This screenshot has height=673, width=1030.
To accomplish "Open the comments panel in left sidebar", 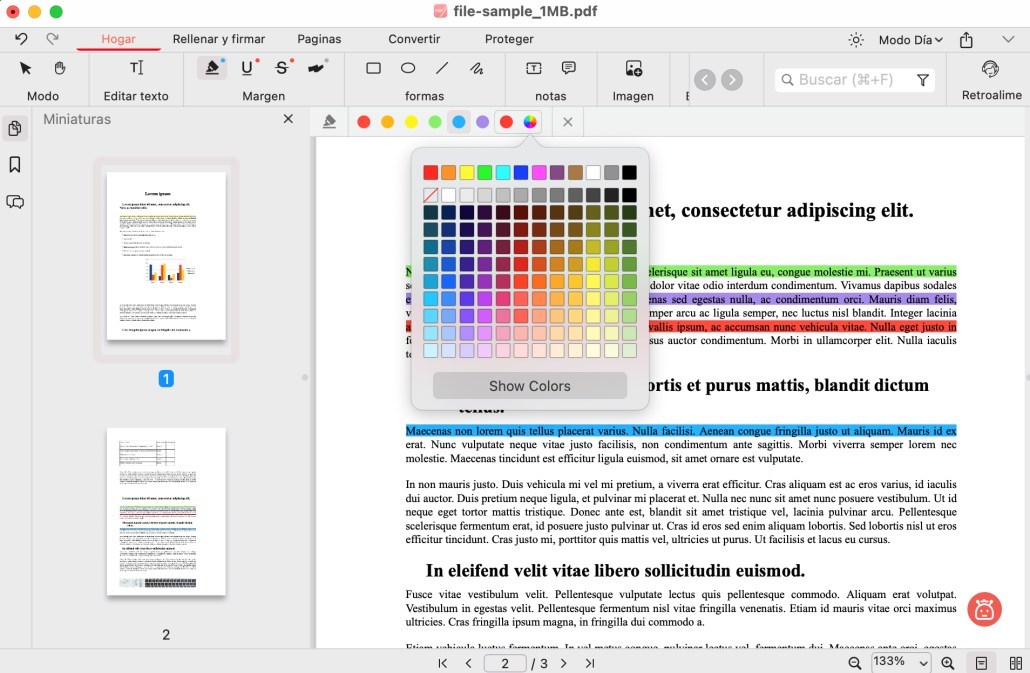I will click(14, 202).
